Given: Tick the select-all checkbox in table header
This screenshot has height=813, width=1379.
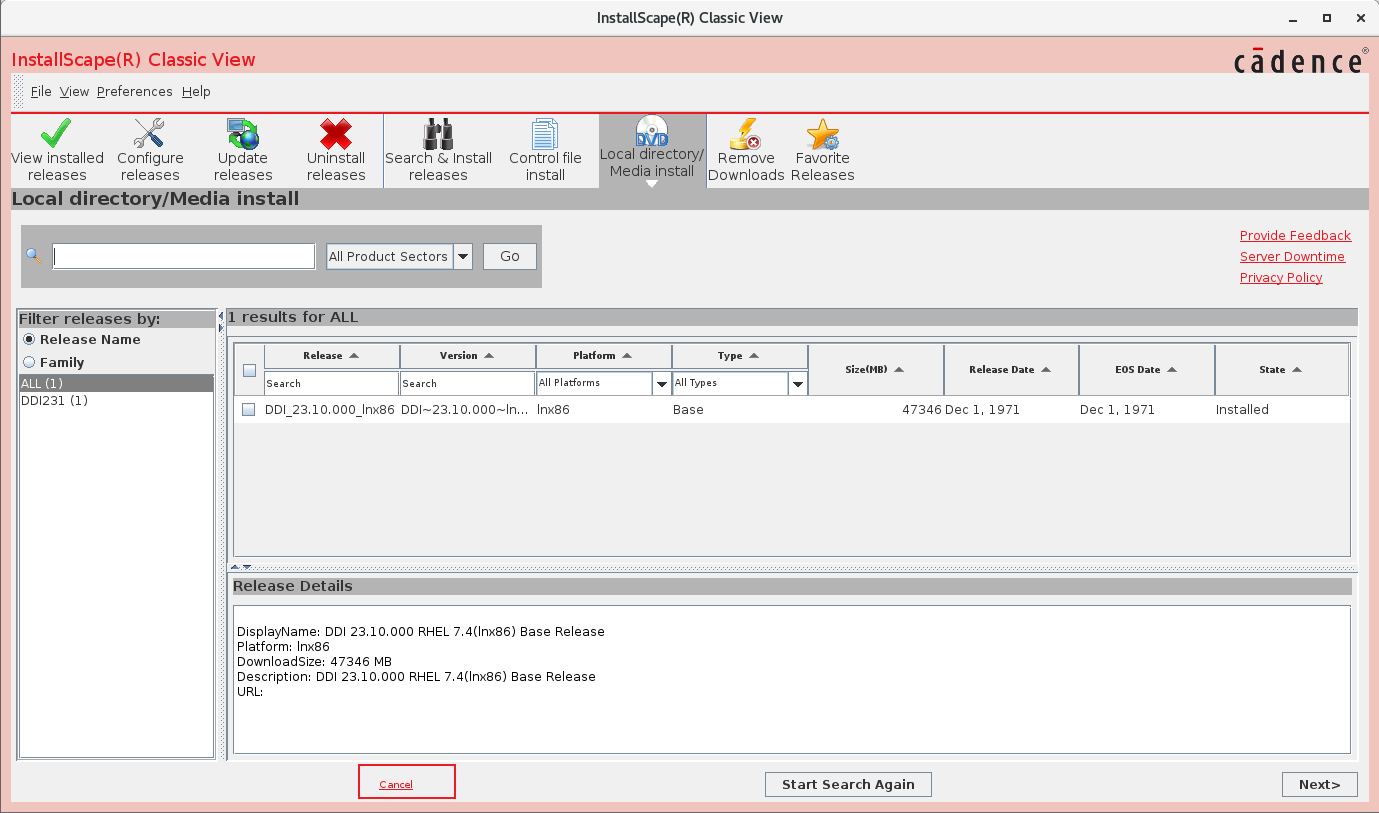Looking at the screenshot, I should 250,370.
